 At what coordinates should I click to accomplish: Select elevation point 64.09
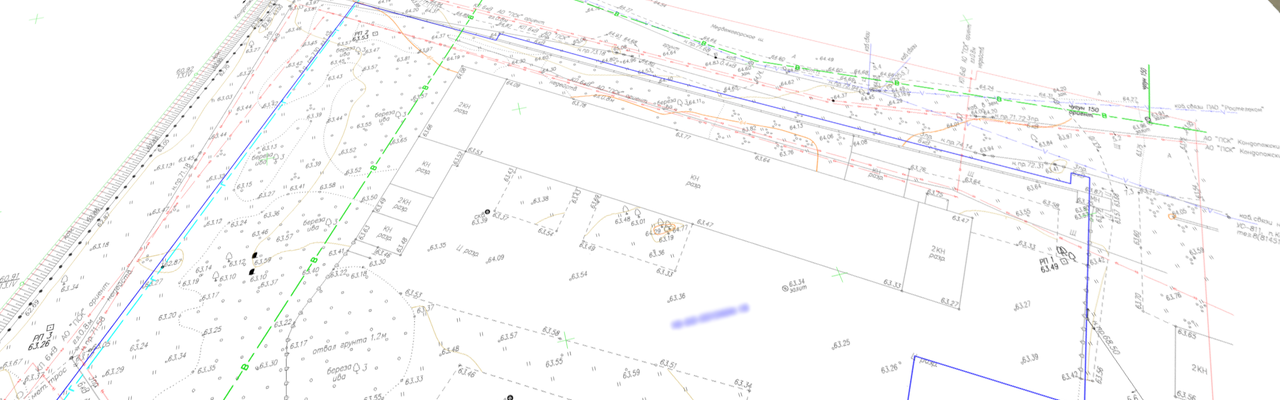(x=493, y=260)
